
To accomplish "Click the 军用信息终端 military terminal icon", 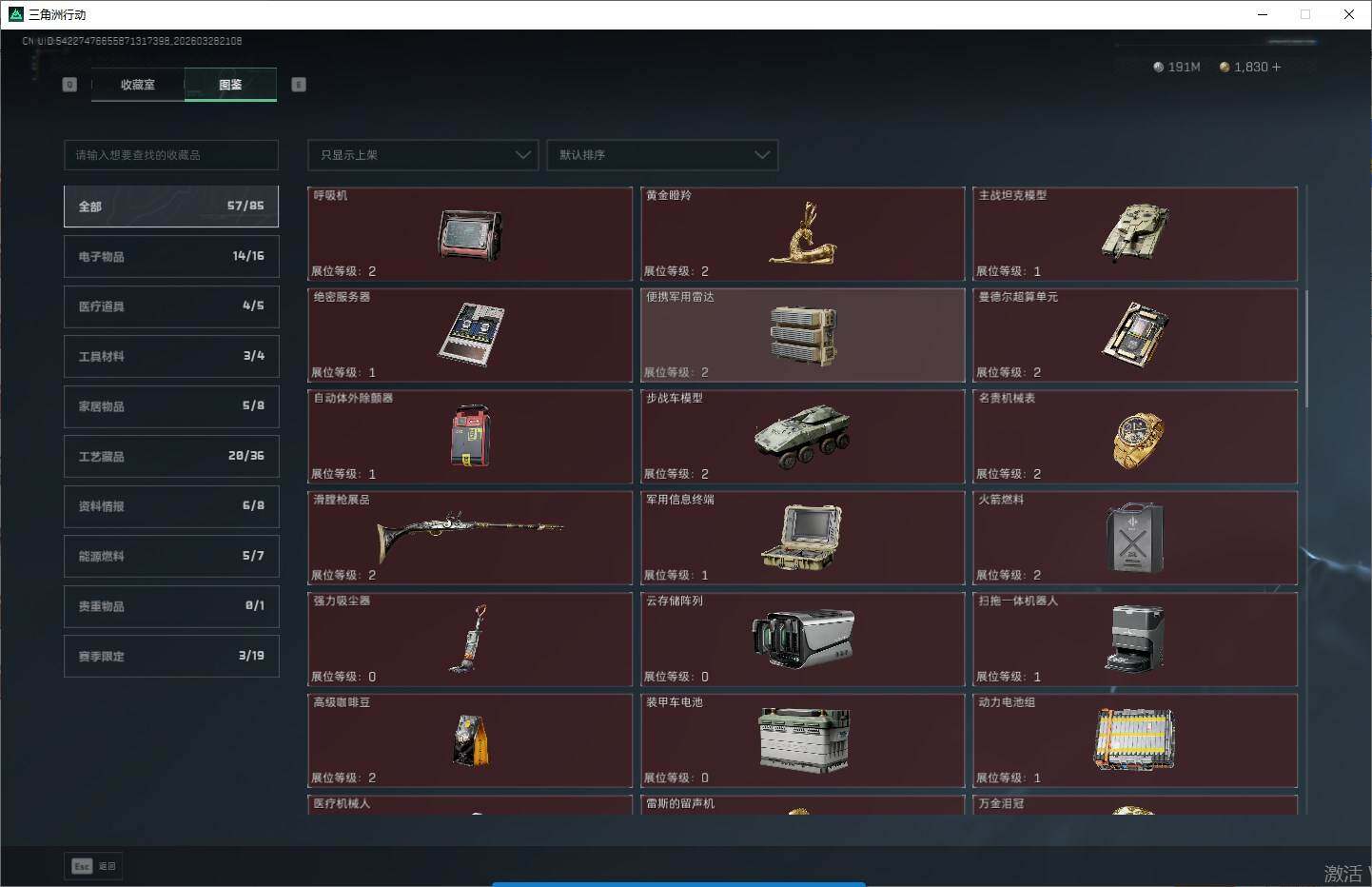I will 802,538.
